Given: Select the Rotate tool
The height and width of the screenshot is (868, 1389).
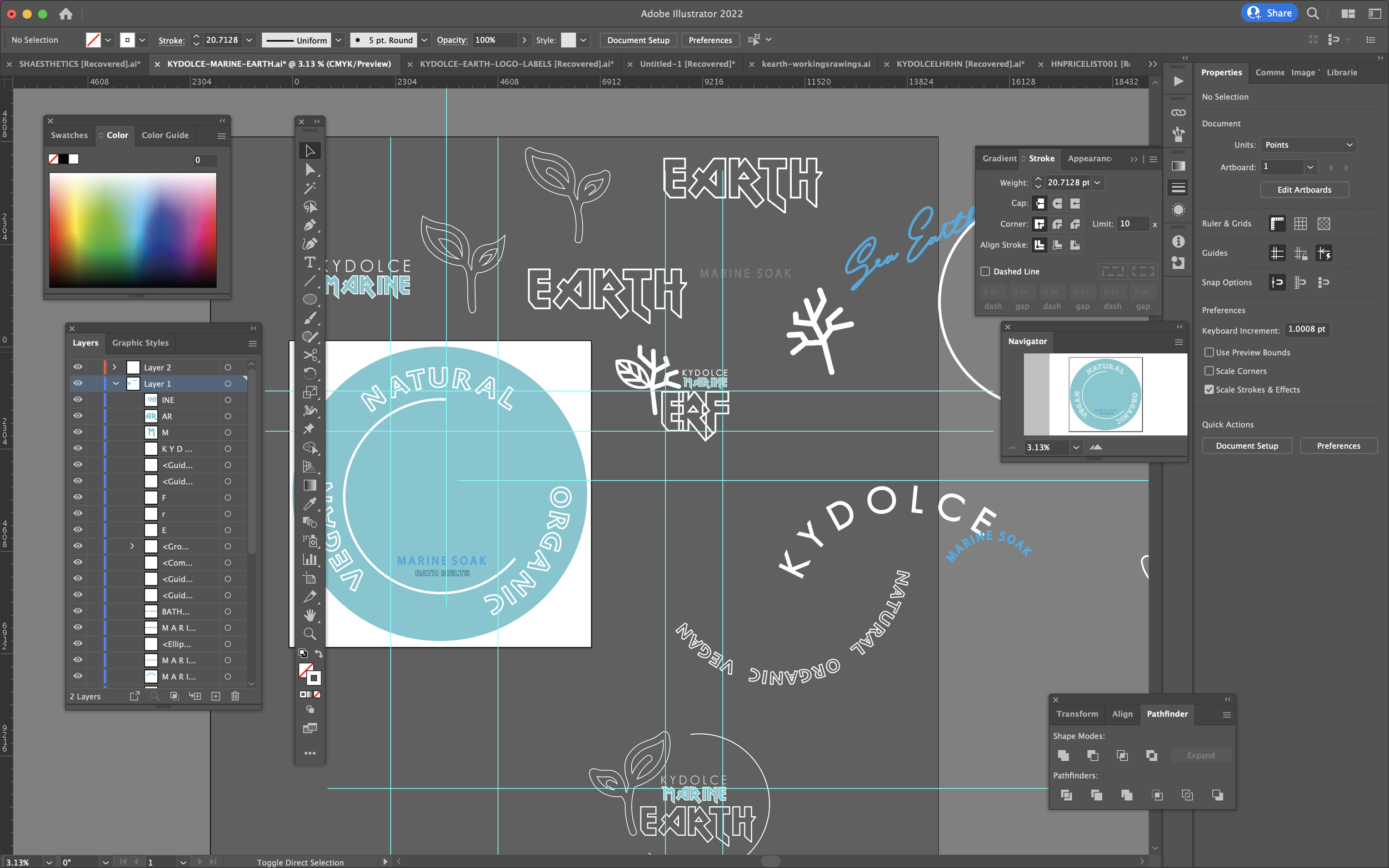Looking at the screenshot, I should 310,374.
